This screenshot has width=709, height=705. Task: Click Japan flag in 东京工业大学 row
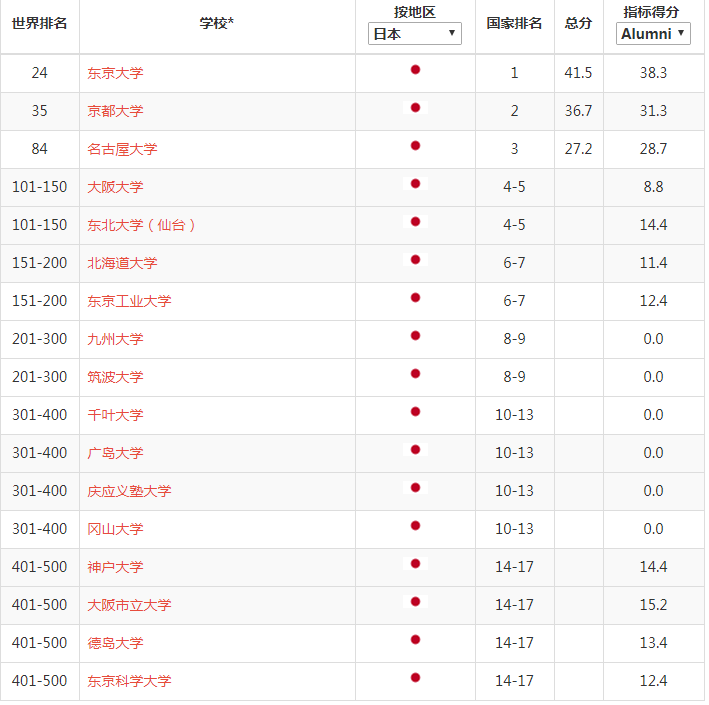tap(415, 298)
